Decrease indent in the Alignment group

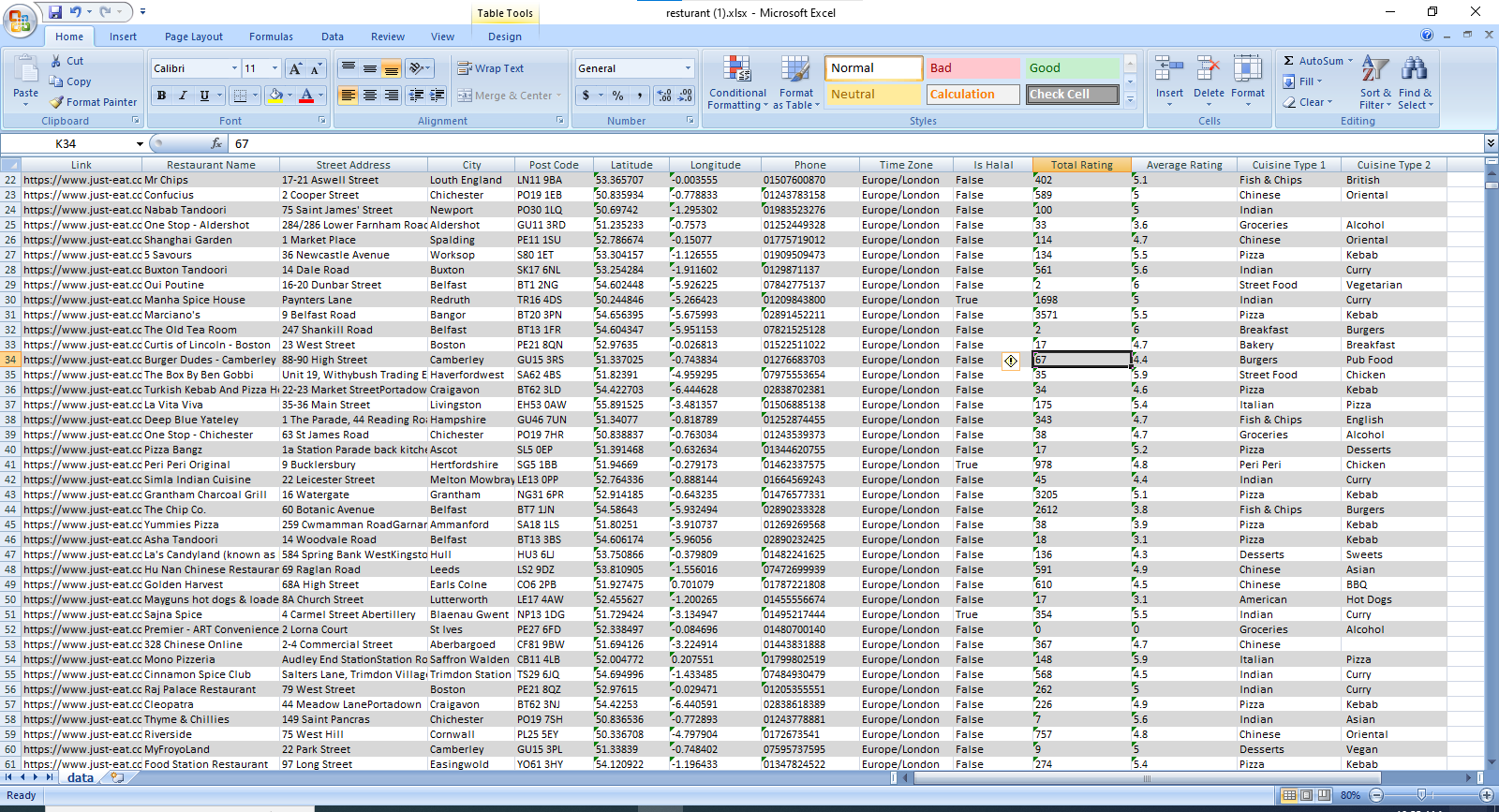click(416, 96)
